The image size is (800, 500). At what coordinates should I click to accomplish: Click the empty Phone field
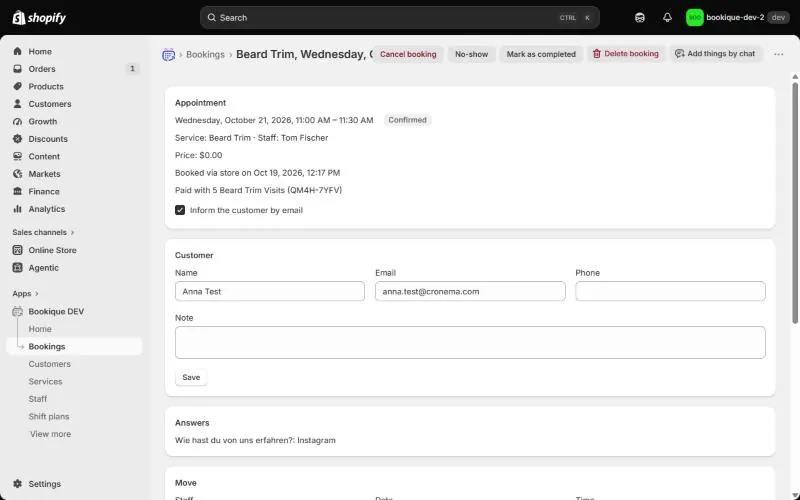(670, 291)
